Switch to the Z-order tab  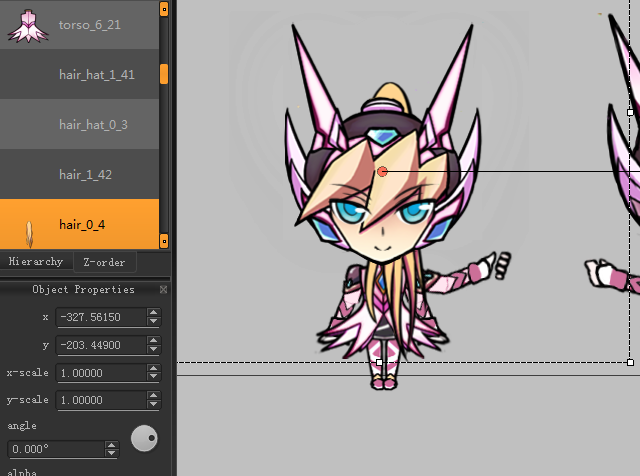point(104,262)
